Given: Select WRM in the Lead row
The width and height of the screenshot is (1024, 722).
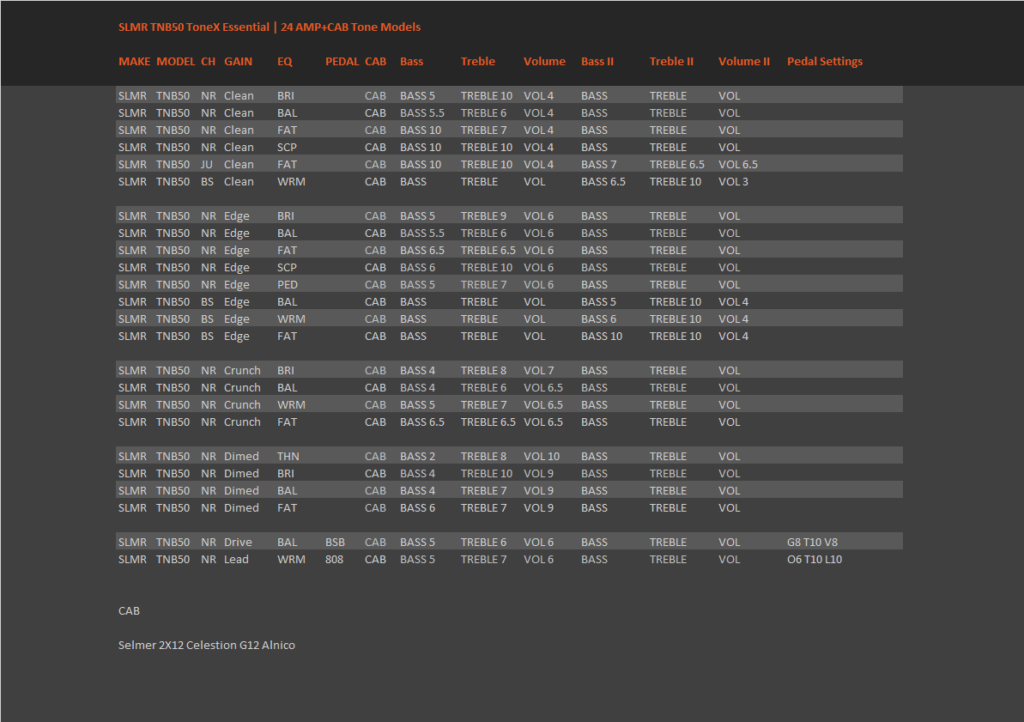Looking at the screenshot, I should pyautogui.click(x=291, y=559).
